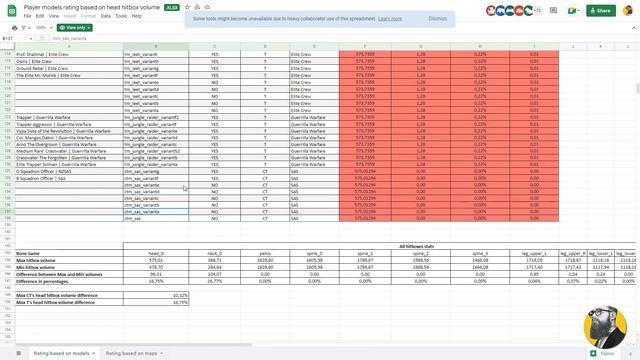Viewport: 640px width, 360px height.
Task: Select the 'Min hitbox volume' label cell
Action: 69,267
